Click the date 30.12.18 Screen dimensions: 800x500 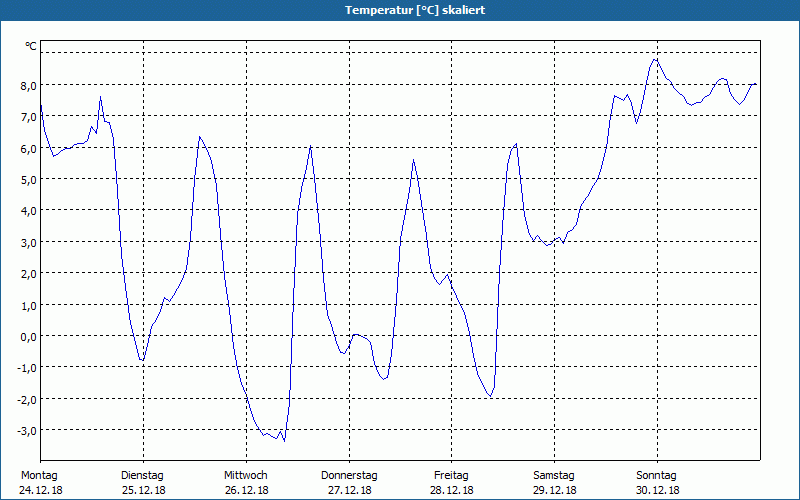[658, 490]
